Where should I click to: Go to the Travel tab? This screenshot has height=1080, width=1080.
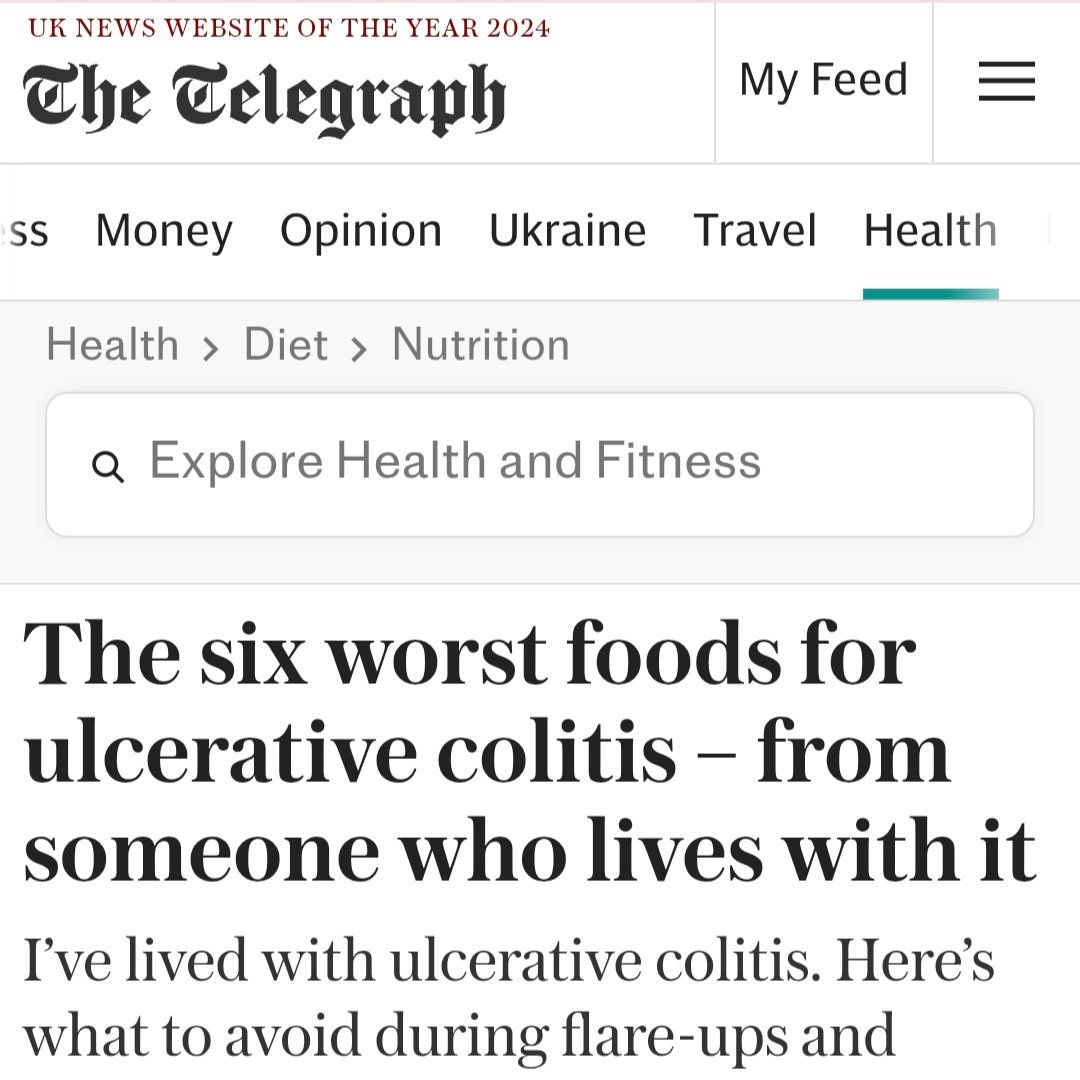(755, 231)
